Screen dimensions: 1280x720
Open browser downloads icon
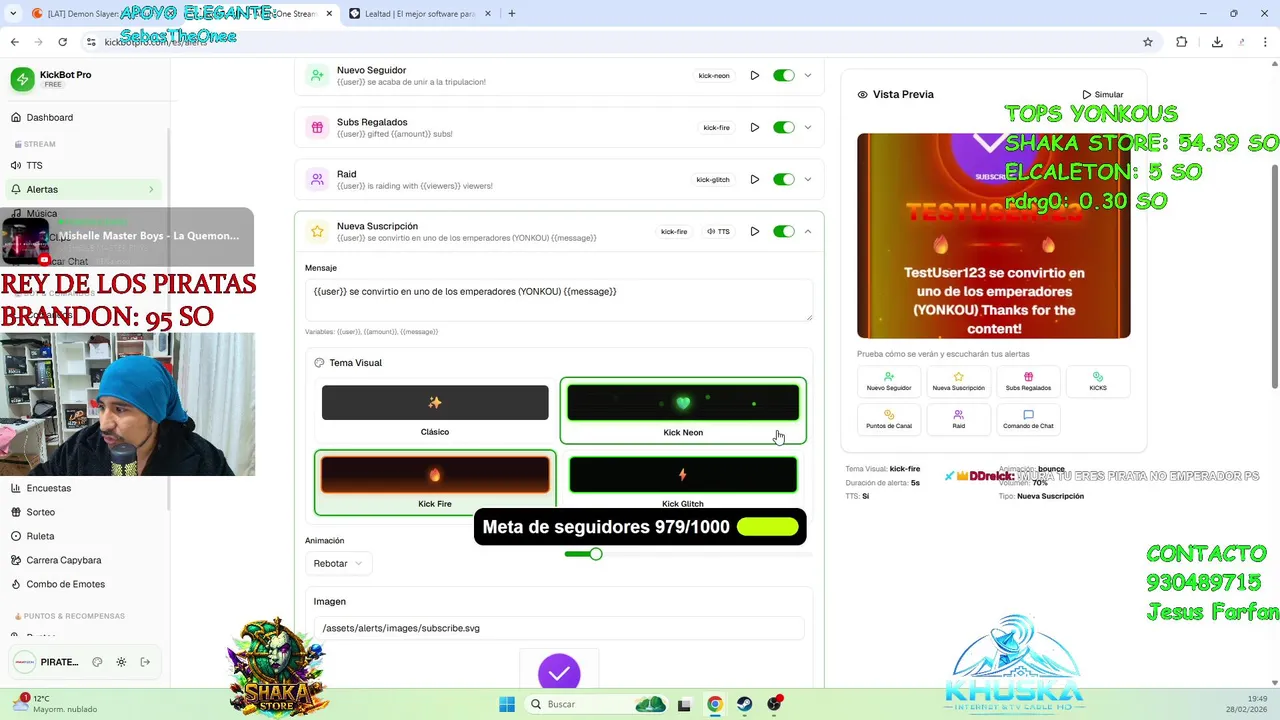(x=1217, y=42)
